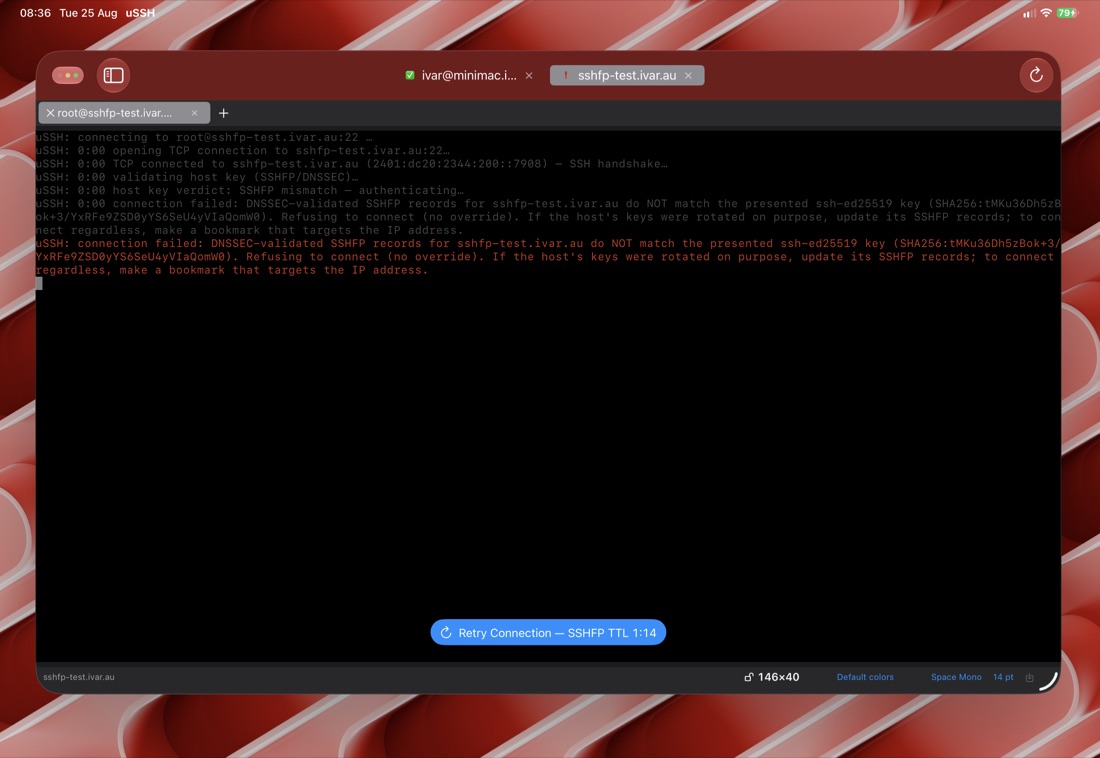This screenshot has height=758, width=1100.
Task: Close the sshfp-test.ivar.au session tab
Action: [688, 76]
